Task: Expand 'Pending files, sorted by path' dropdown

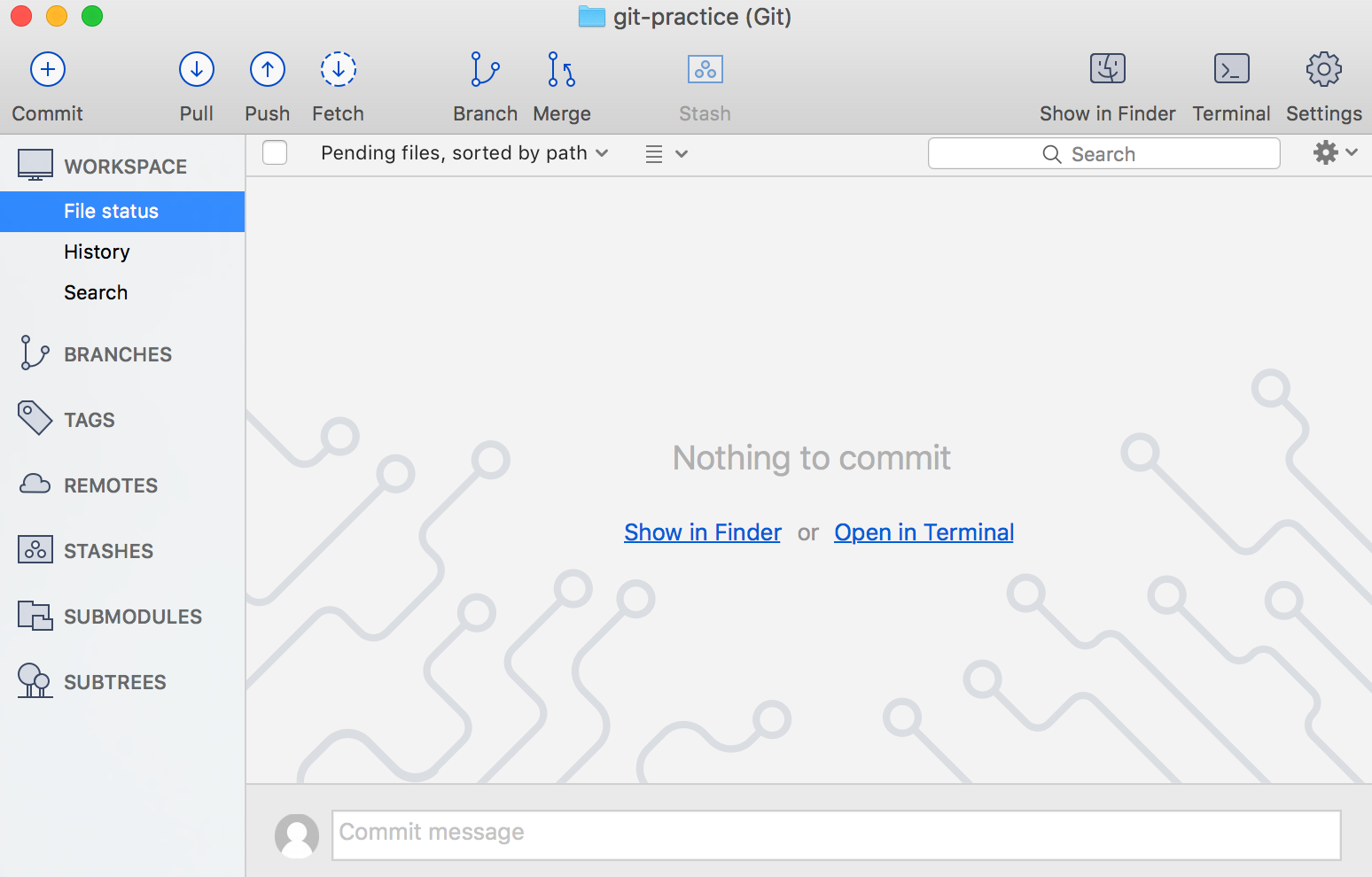Action: point(464,153)
